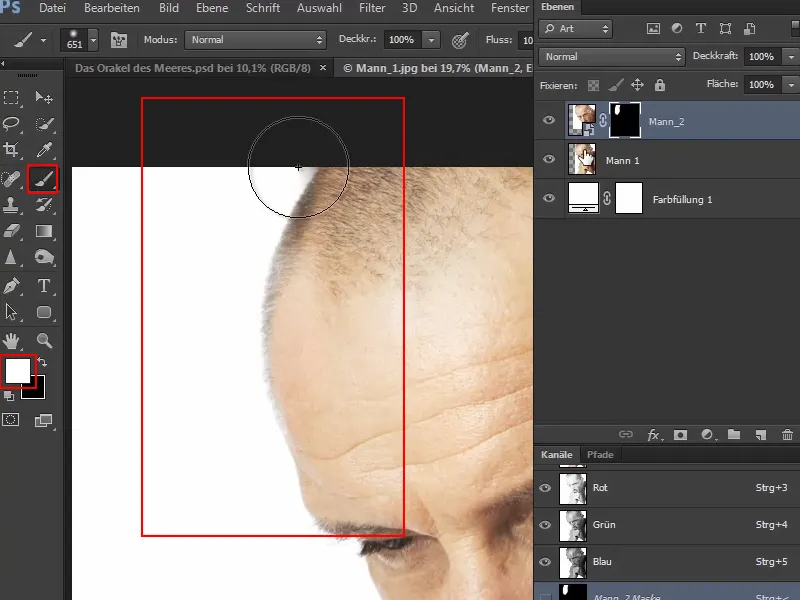Hide the Mann 1 layer
This screenshot has width=800, height=600.
pyautogui.click(x=549, y=159)
